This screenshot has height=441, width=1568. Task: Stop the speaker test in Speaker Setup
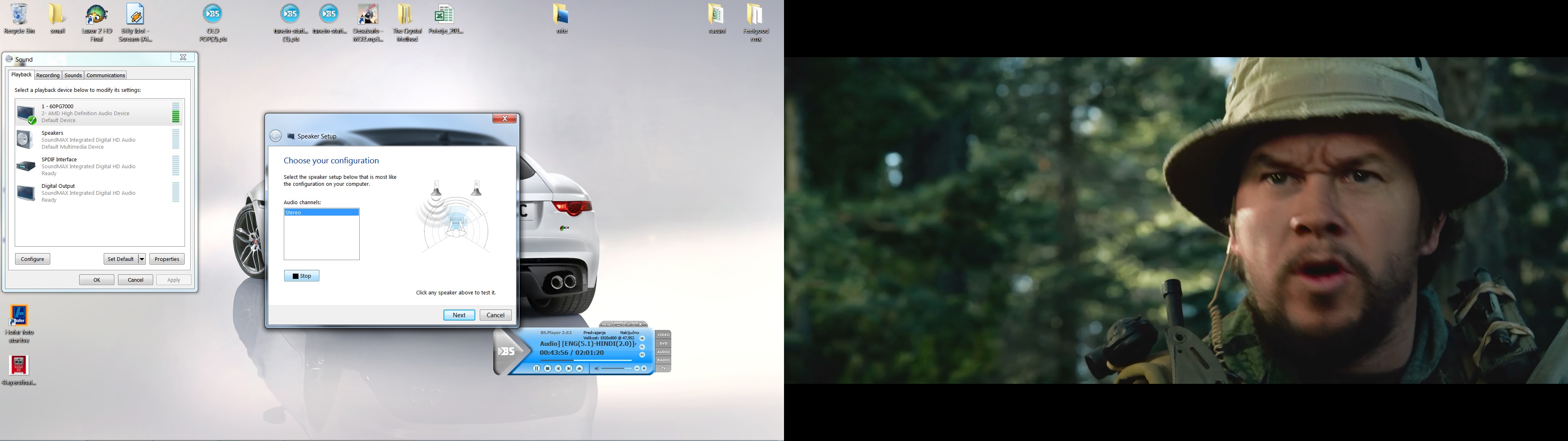click(x=302, y=276)
